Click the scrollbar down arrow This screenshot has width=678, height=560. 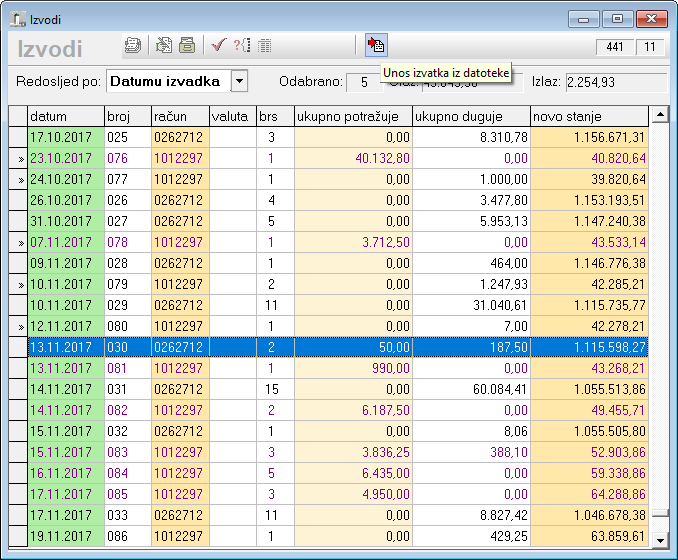pos(660,541)
